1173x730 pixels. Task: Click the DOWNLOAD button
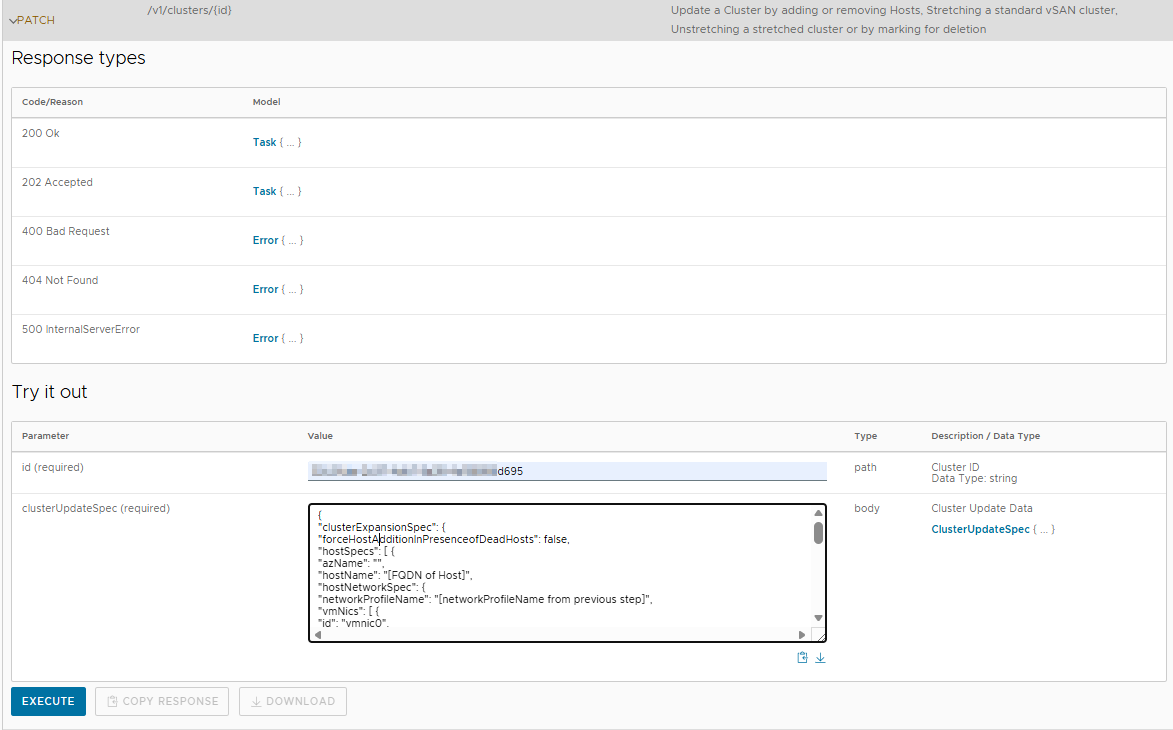pyautogui.click(x=293, y=702)
